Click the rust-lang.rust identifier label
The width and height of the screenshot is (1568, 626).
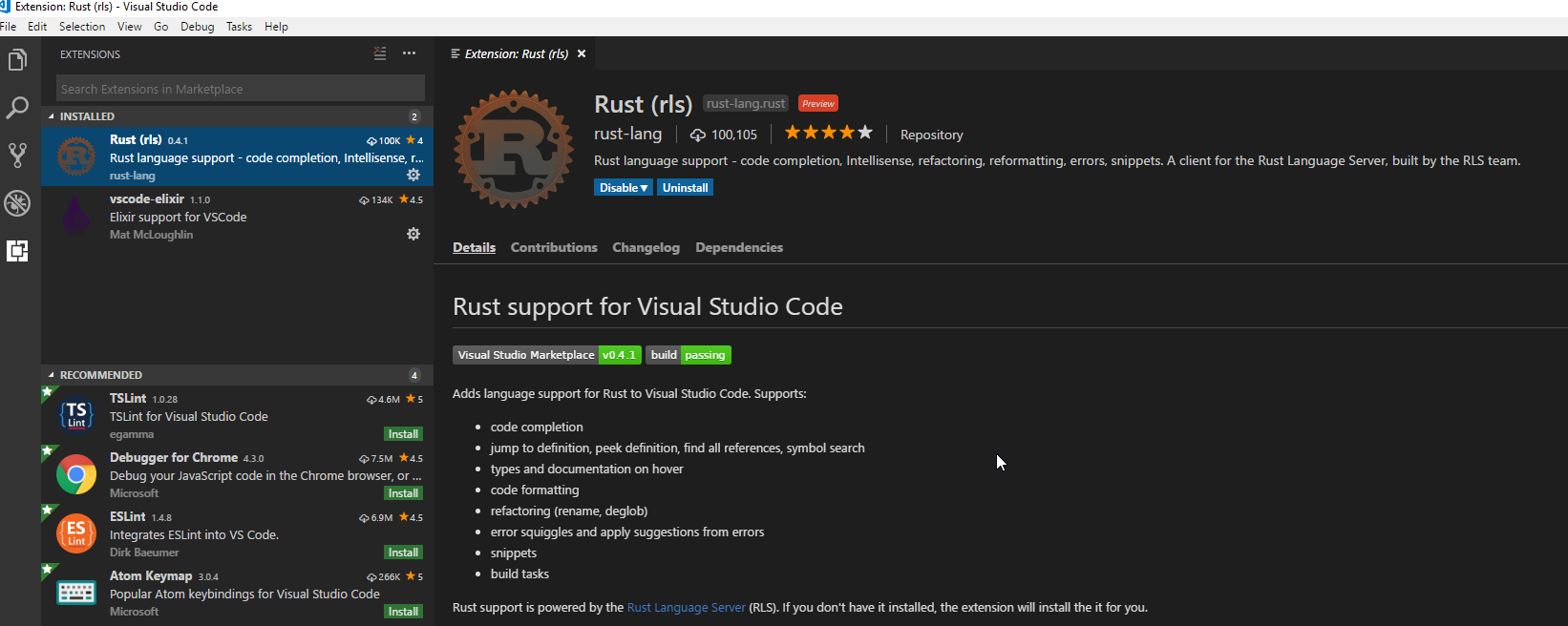coord(746,103)
